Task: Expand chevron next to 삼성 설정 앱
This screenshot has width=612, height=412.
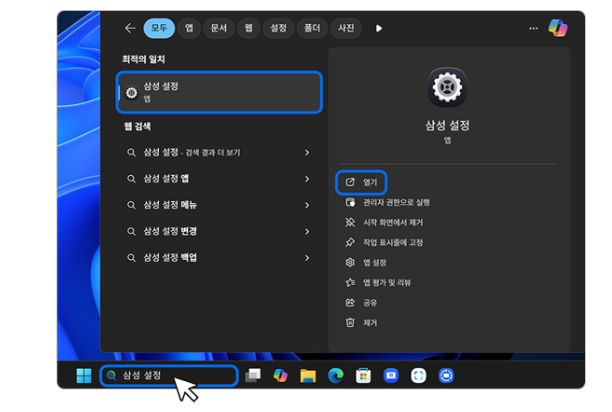Action: 307,179
